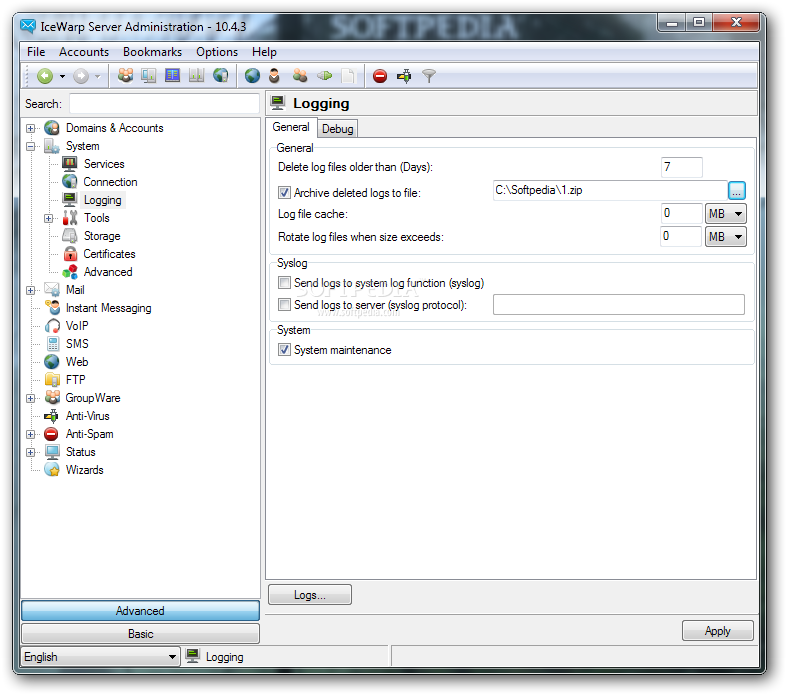Open the Accounts menu

pyautogui.click(x=84, y=52)
